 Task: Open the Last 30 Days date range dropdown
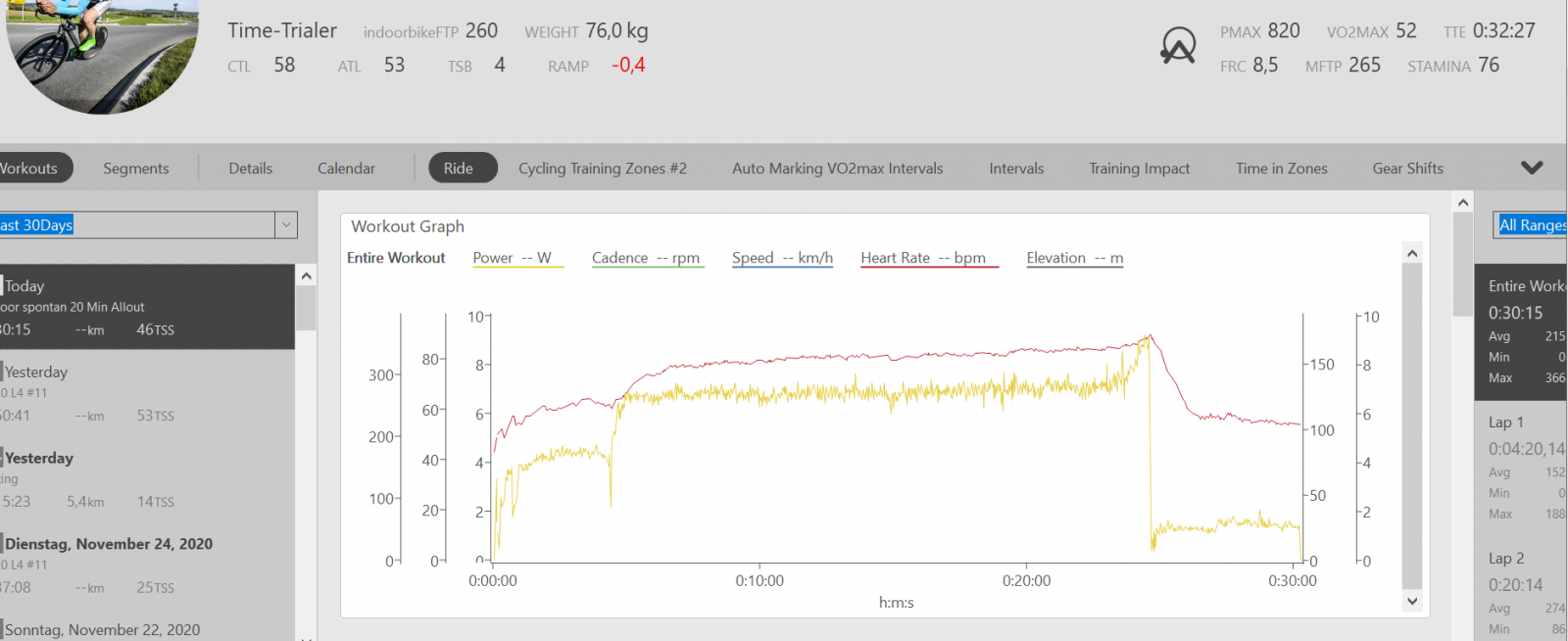tap(286, 224)
